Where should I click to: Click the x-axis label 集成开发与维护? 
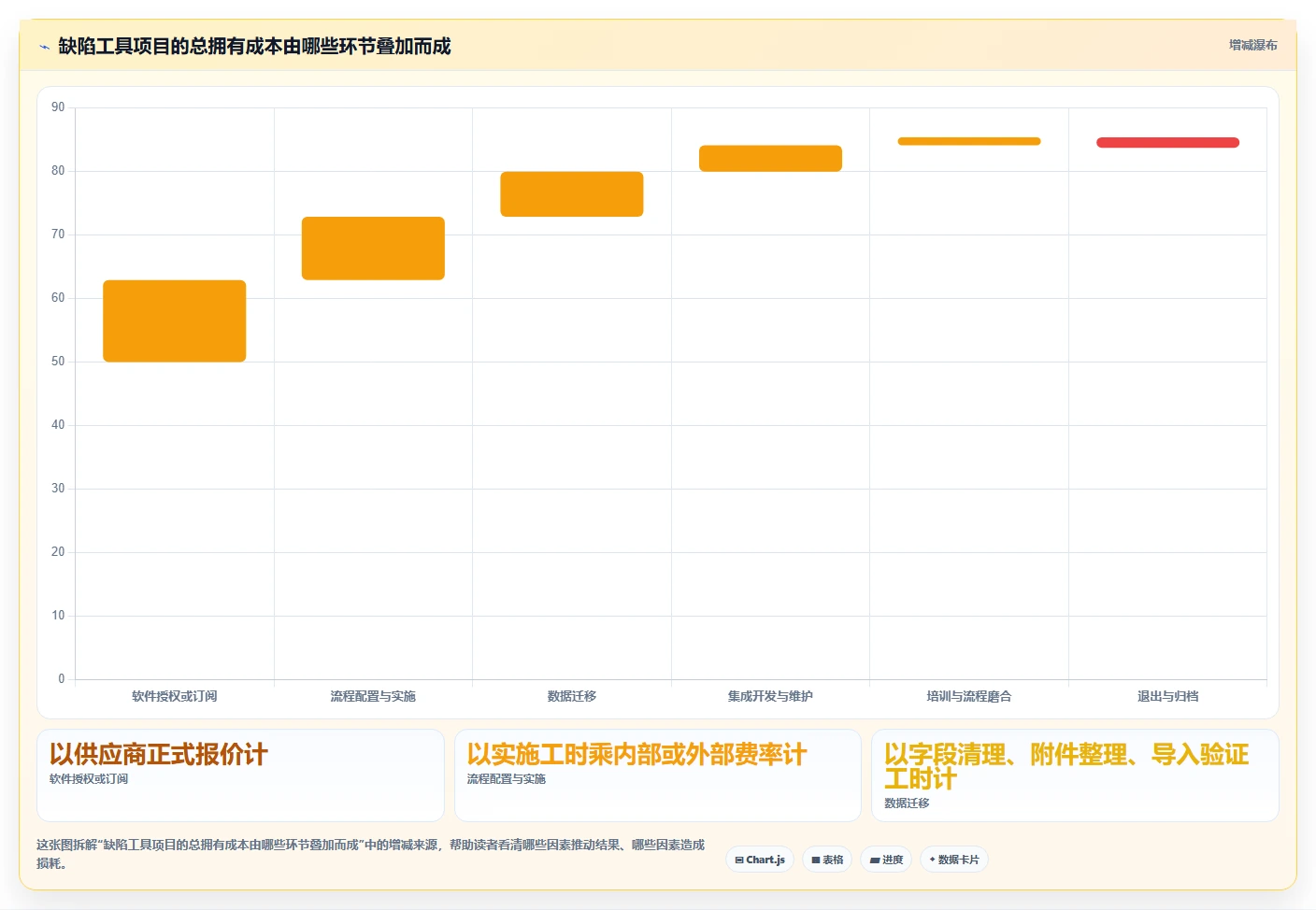[770, 696]
